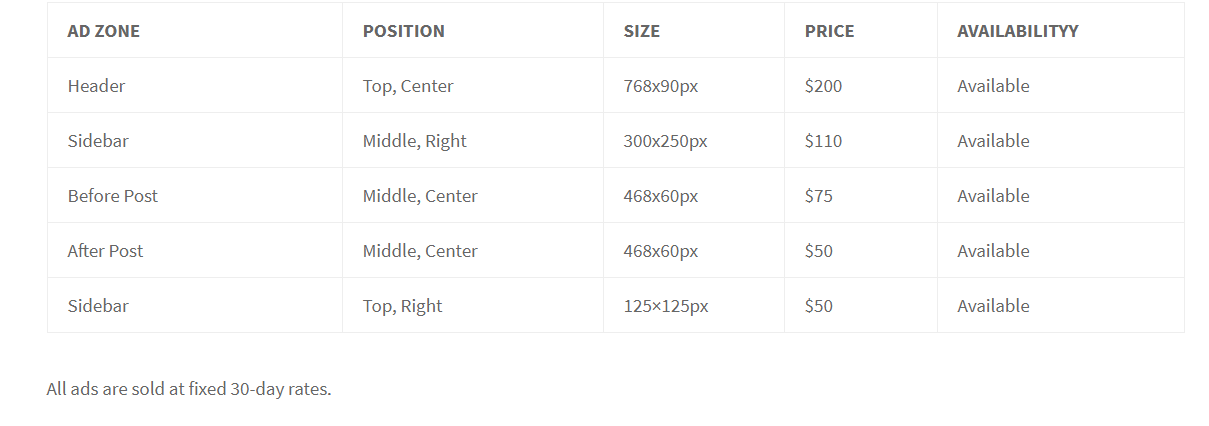Viewport: 1209px width, 426px height.
Task: Click the $200 price cell
Action: (x=861, y=86)
